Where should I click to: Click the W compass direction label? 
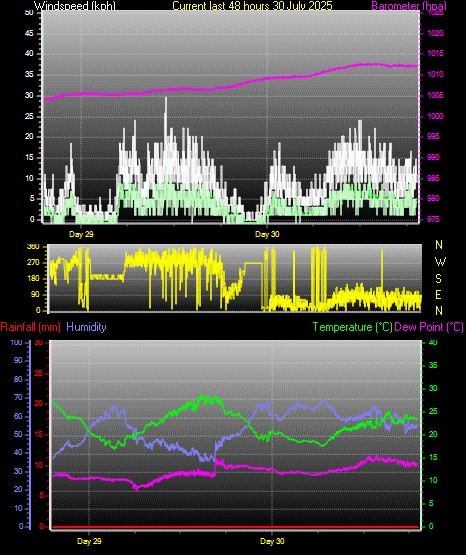coord(440,262)
